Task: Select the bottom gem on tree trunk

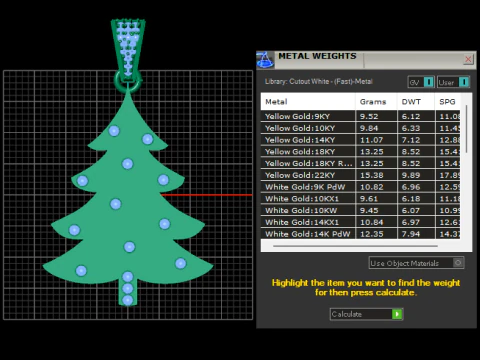Action: point(128,300)
